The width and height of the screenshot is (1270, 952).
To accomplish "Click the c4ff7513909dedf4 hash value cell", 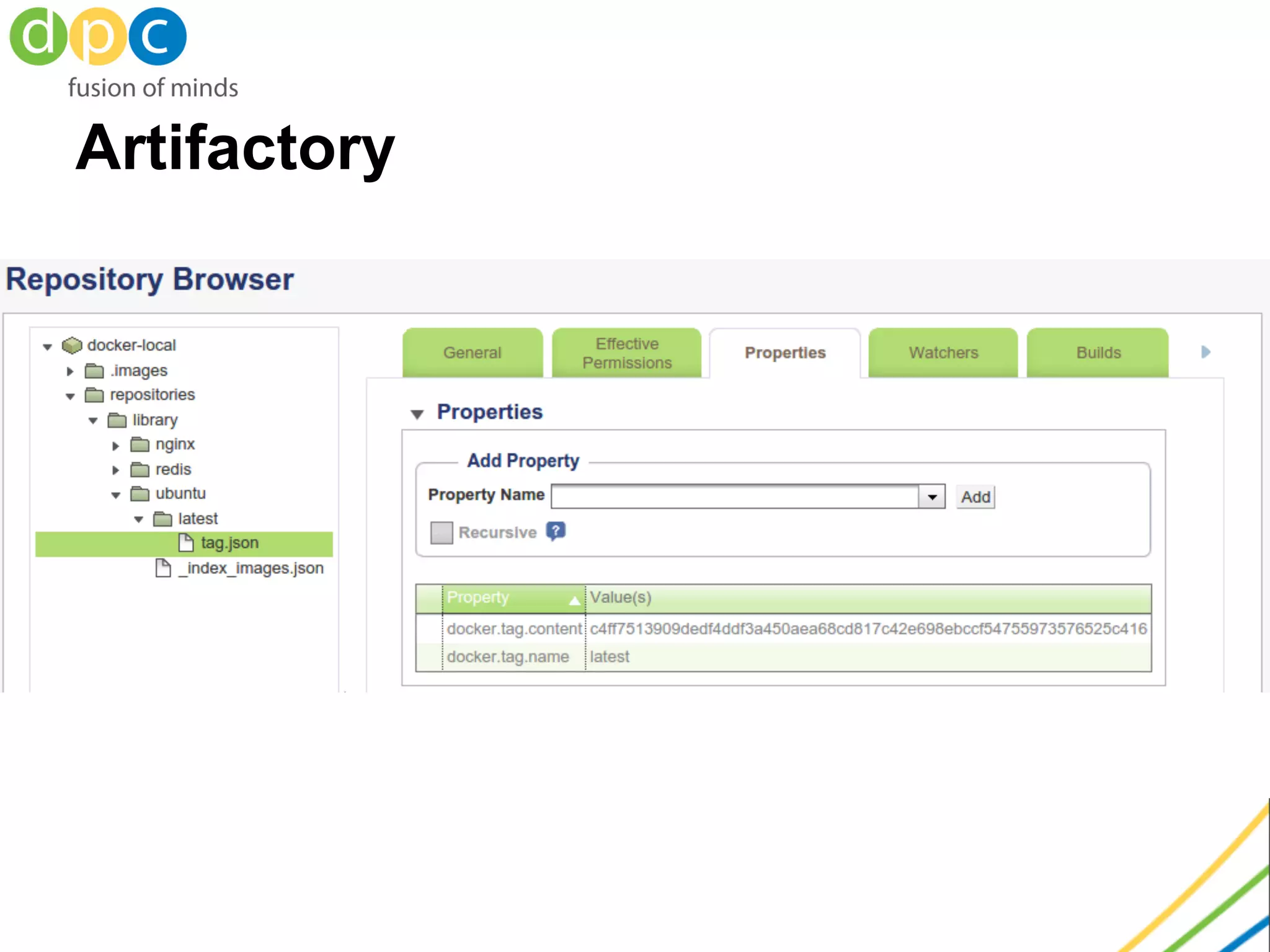I will pos(868,628).
